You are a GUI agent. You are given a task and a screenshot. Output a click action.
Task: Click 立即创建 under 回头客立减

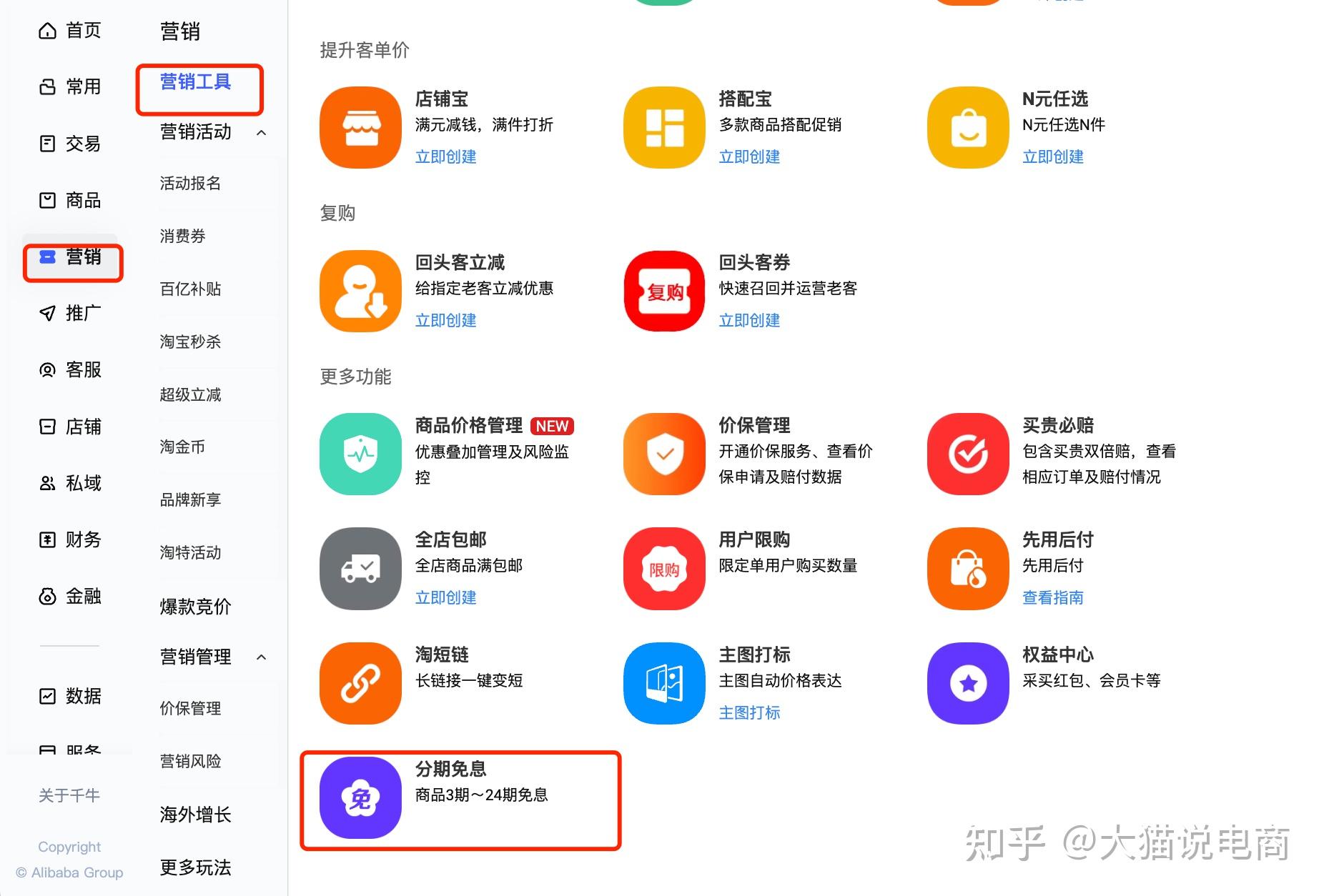click(x=445, y=320)
